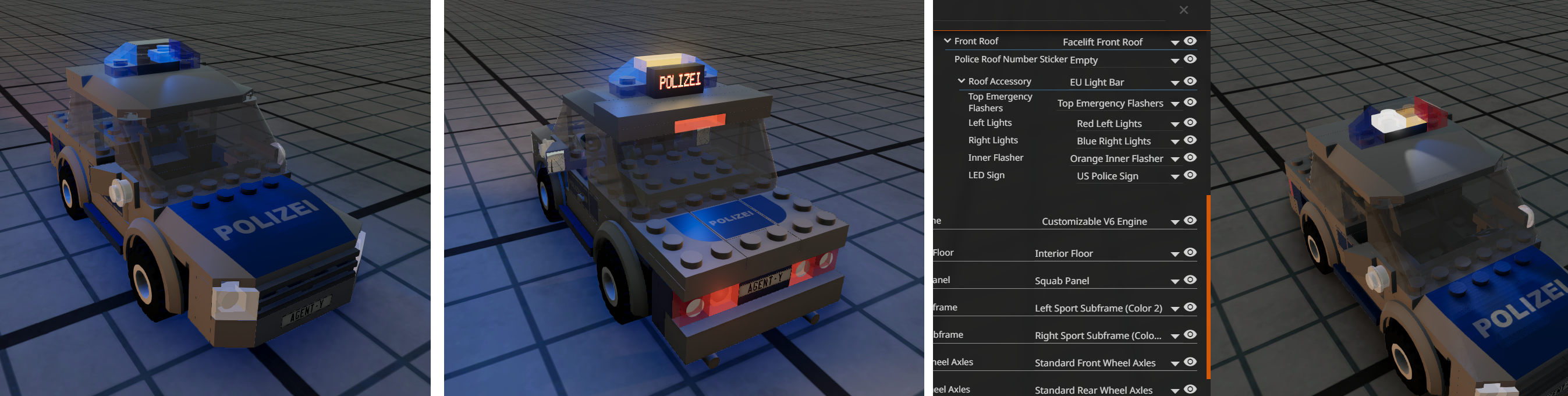Select the Right Lights row label
1568x396 pixels.
[x=993, y=140]
